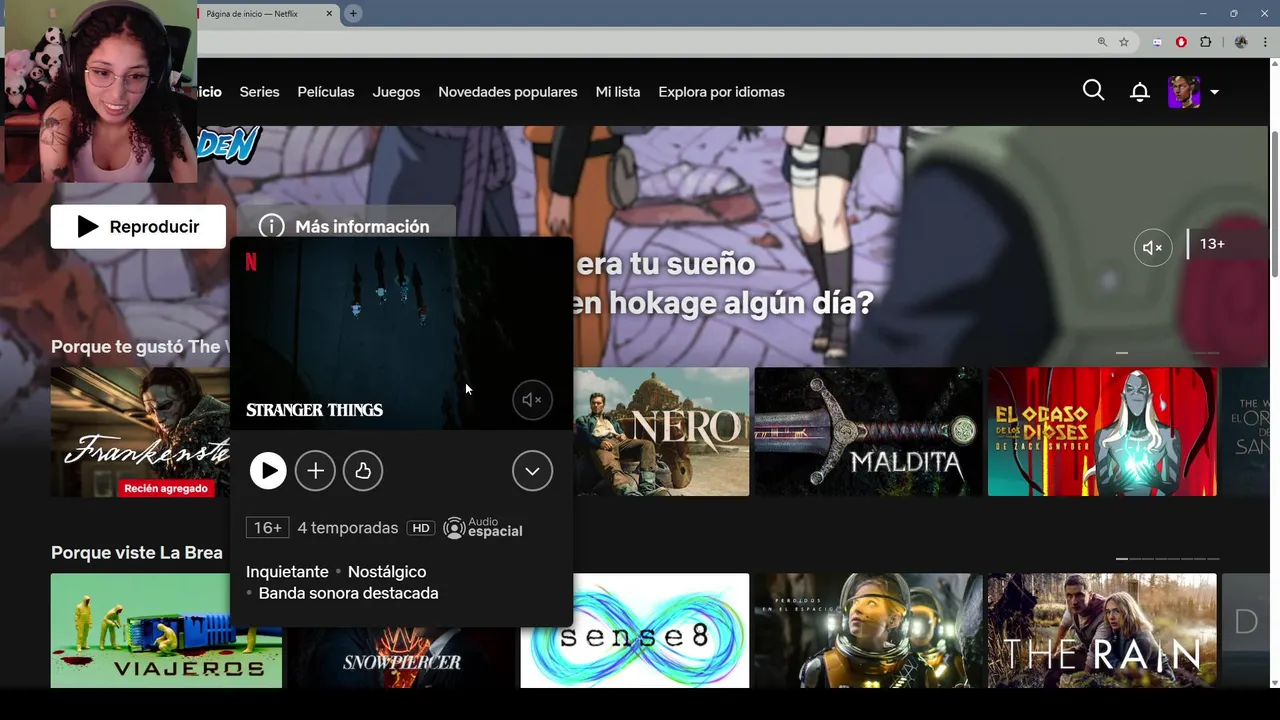Open the Juegos section

click(396, 92)
